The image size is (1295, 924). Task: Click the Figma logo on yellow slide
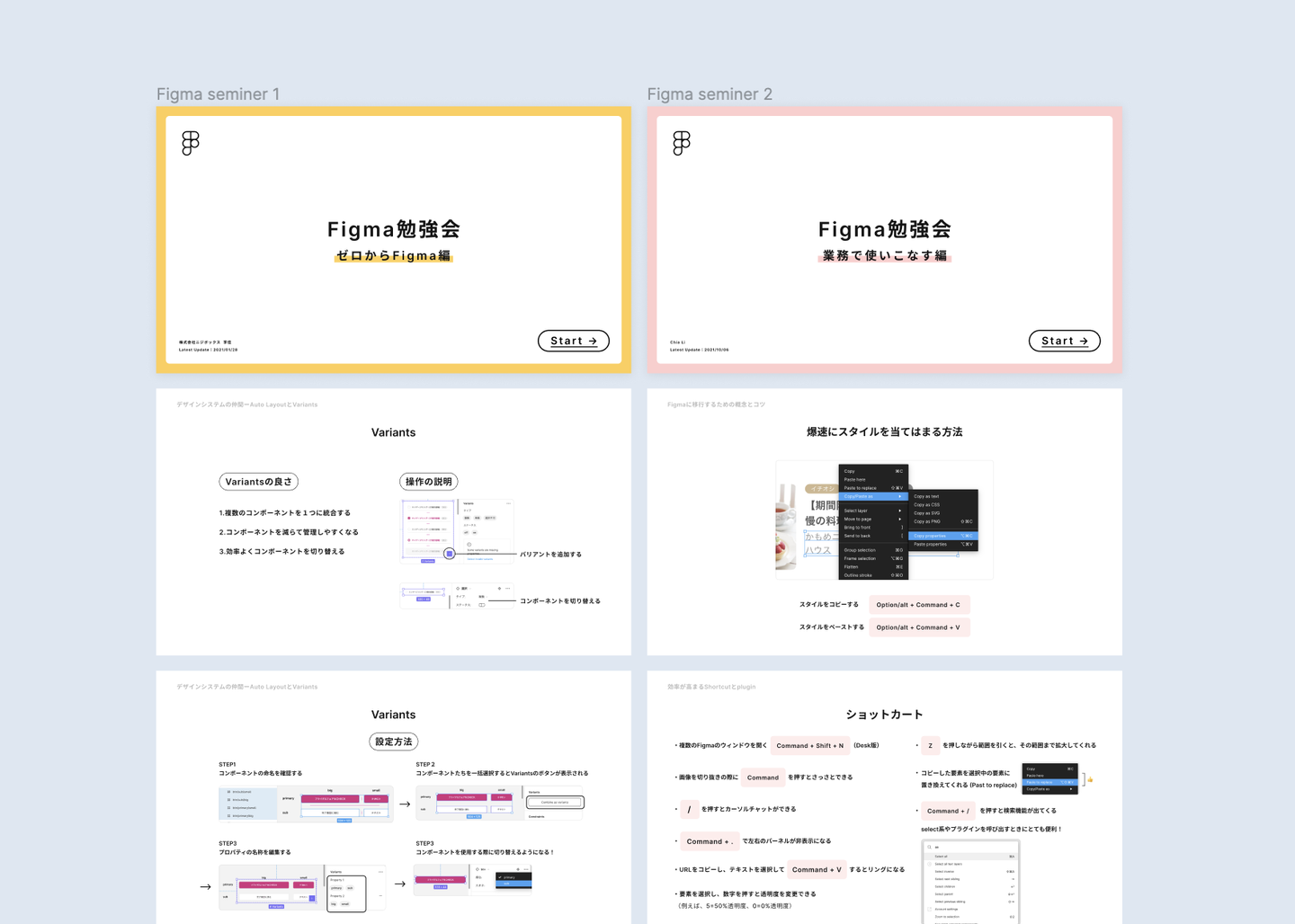tap(191, 143)
